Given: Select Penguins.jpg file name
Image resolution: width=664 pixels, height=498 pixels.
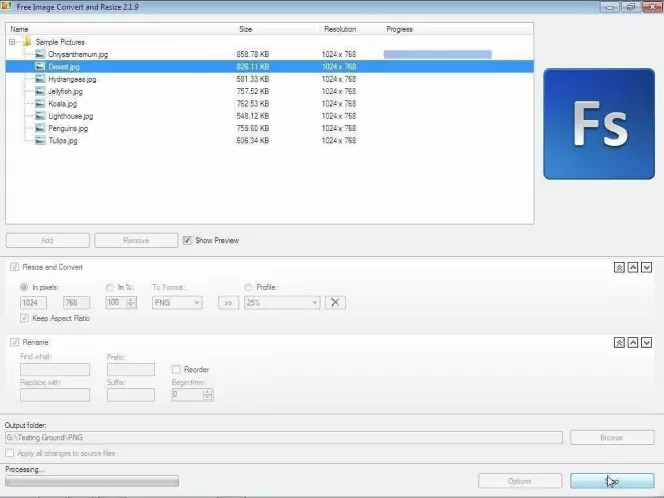Looking at the screenshot, I should pos(68,128).
